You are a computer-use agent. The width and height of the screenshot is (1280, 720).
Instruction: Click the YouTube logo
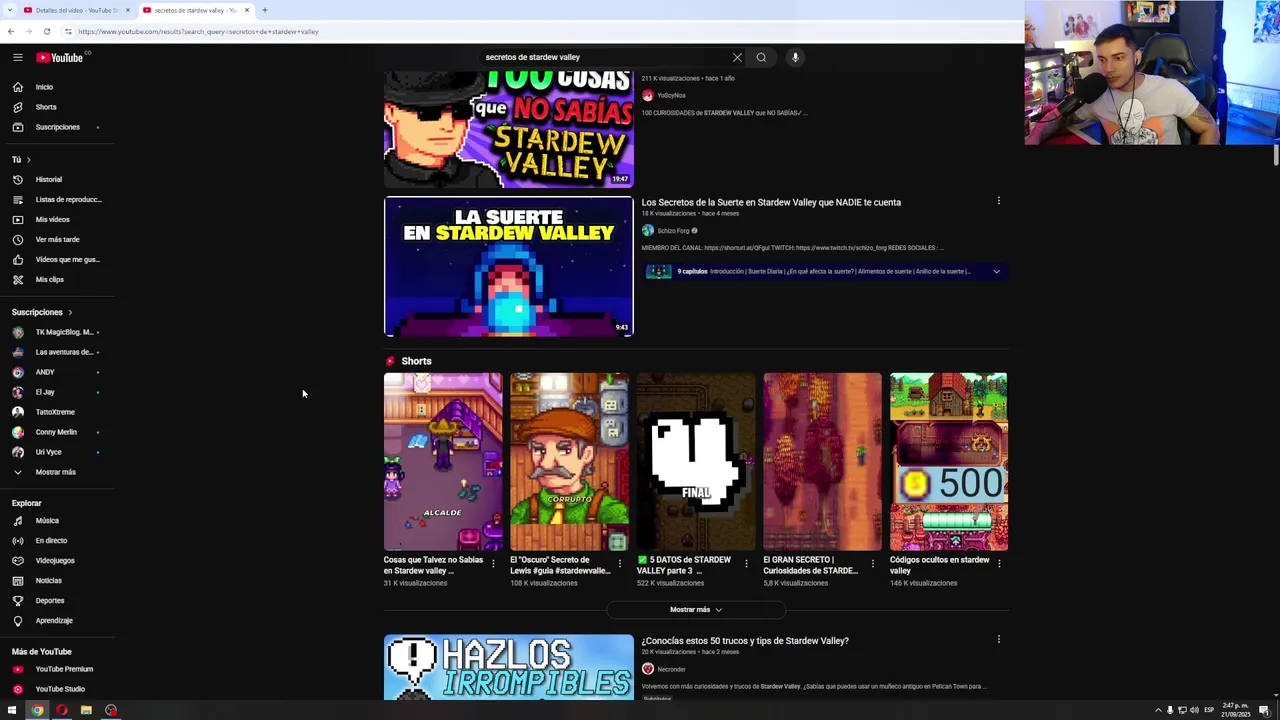click(x=60, y=57)
